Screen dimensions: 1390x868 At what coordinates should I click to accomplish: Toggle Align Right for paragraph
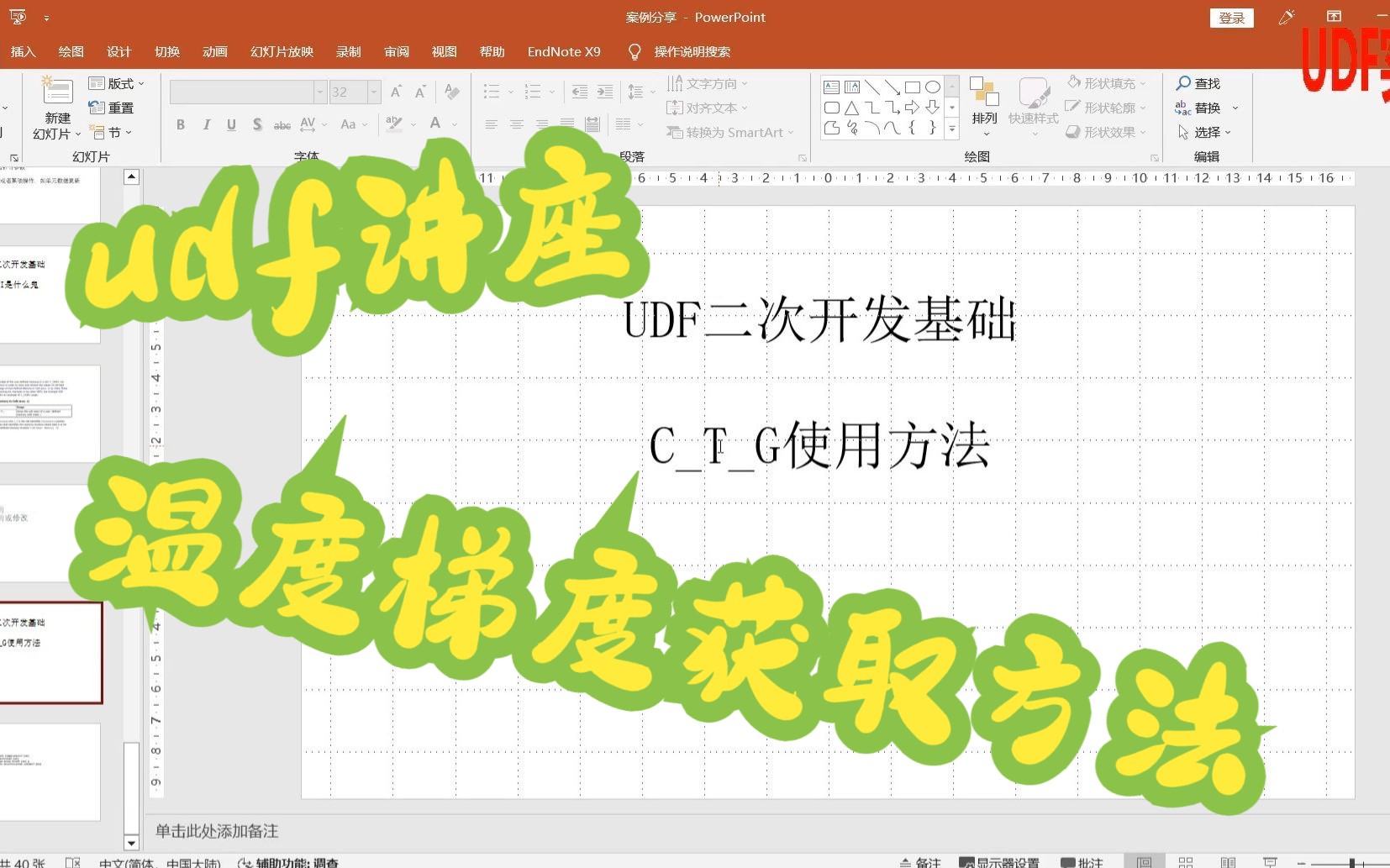(542, 124)
